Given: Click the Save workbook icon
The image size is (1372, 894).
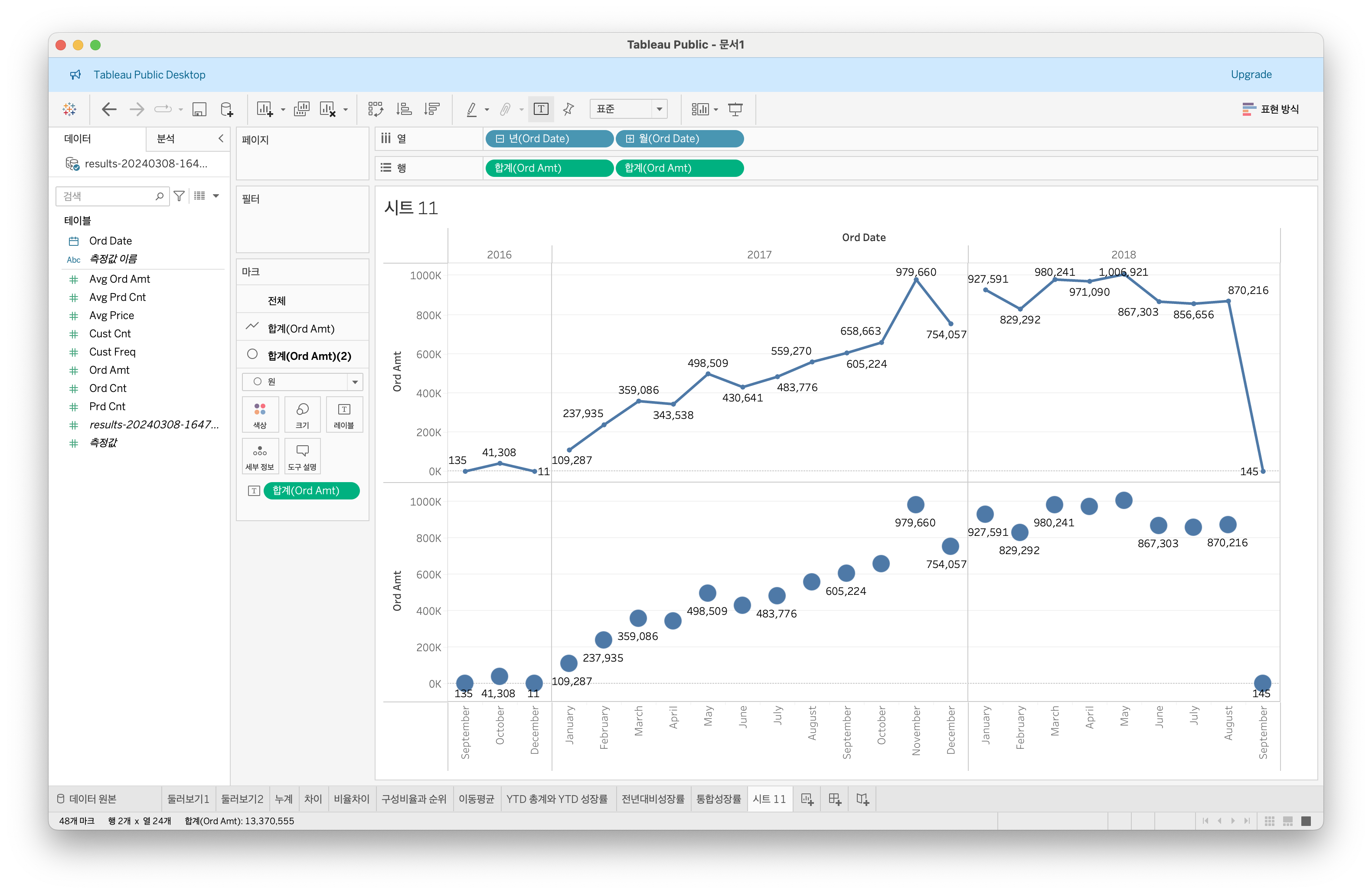Looking at the screenshot, I should click(199, 109).
